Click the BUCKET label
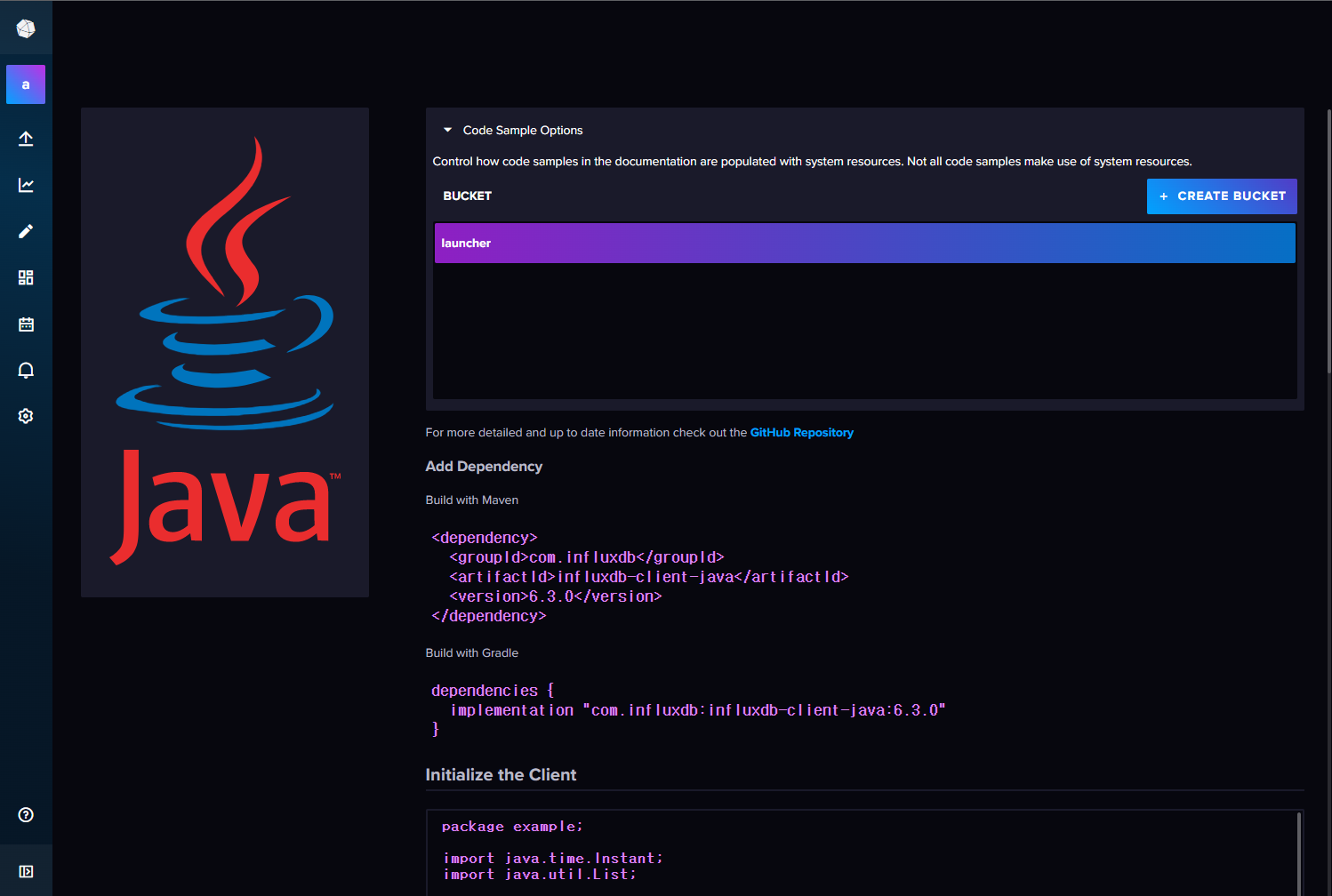This screenshot has width=1332, height=896. click(468, 196)
